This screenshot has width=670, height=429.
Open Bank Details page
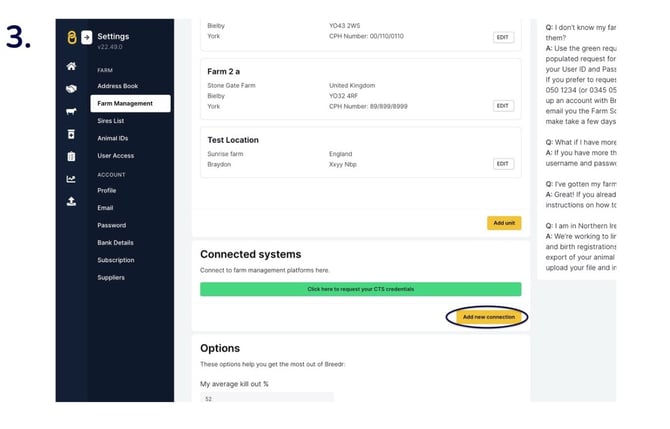(x=115, y=243)
